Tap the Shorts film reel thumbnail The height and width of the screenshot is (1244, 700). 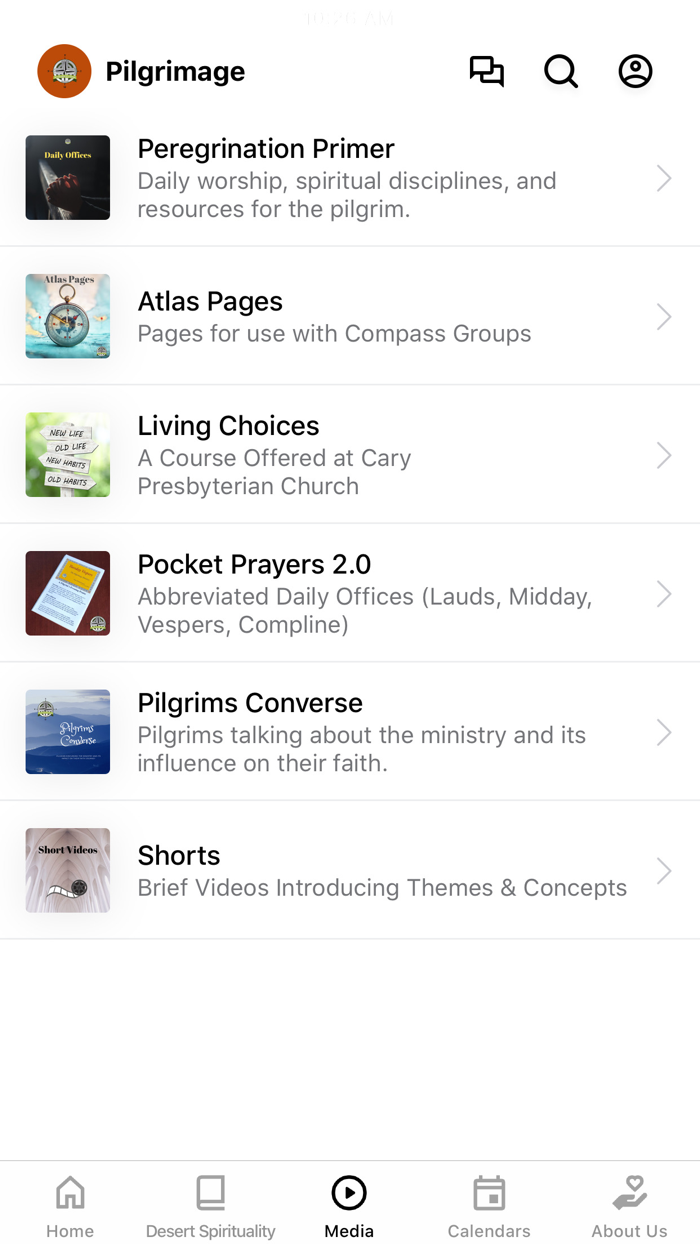coord(67,870)
